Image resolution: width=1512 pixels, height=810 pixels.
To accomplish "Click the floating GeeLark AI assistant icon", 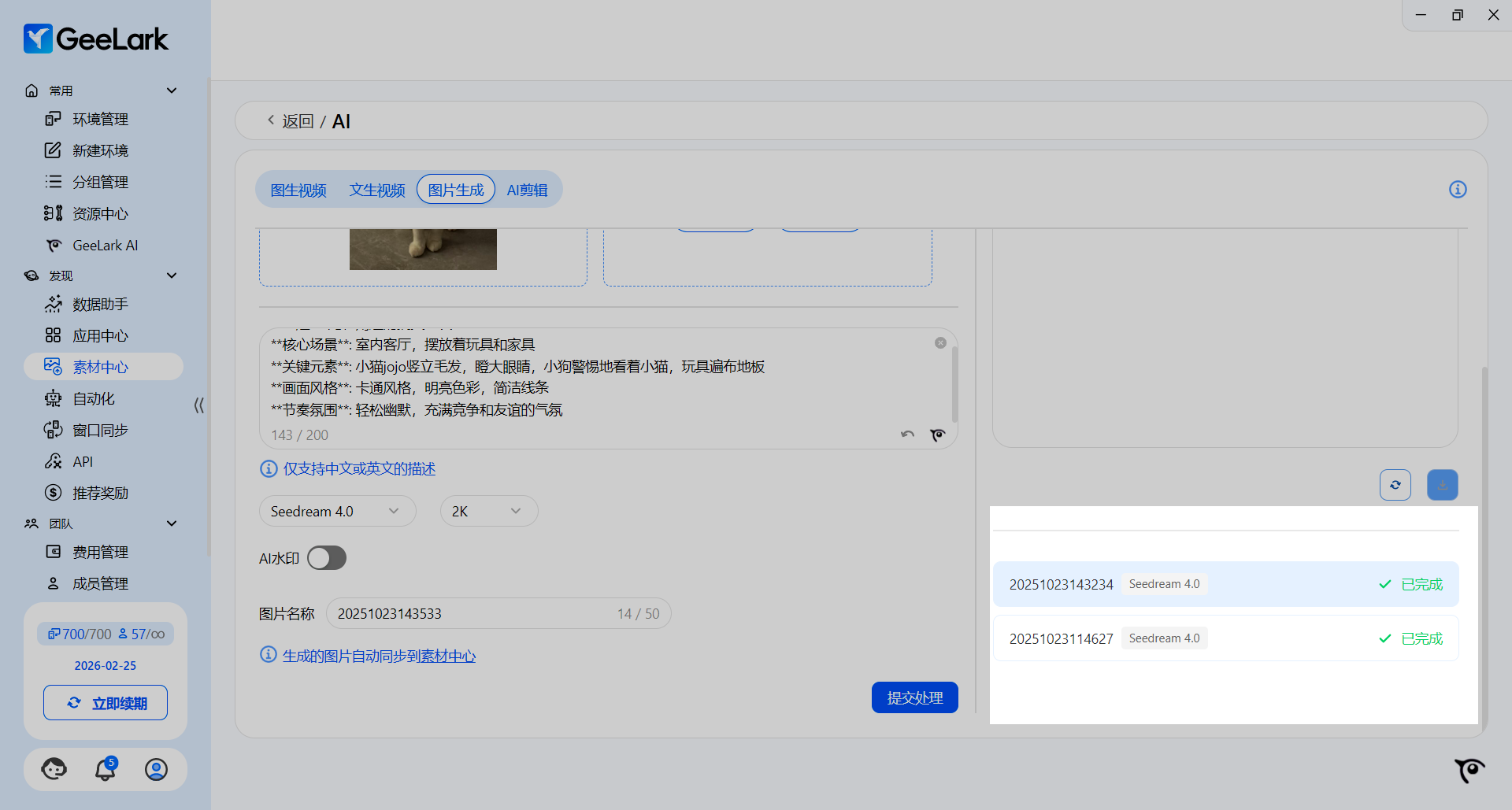I will (1469, 770).
